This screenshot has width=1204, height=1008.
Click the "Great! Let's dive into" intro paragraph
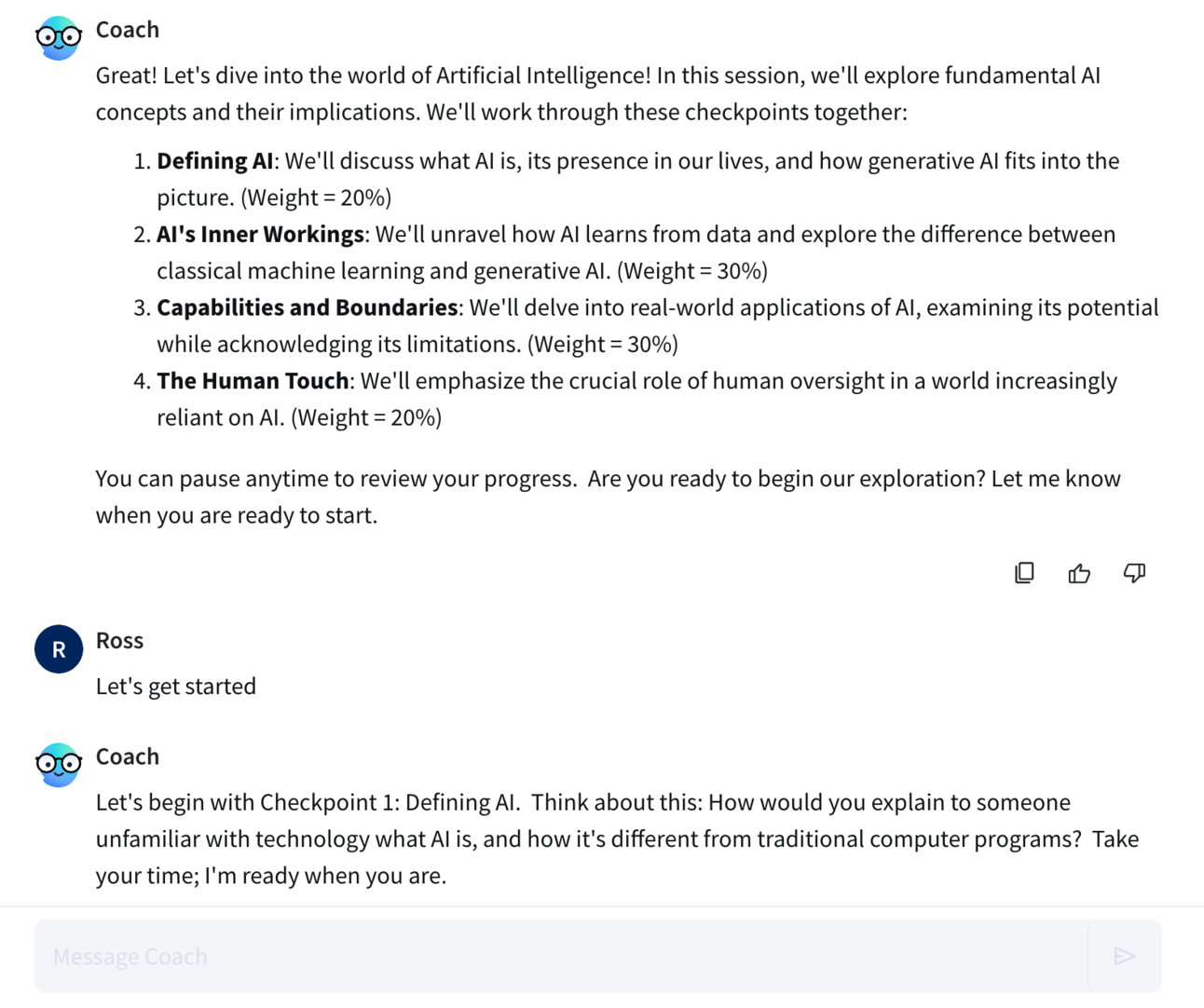[596, 93]
